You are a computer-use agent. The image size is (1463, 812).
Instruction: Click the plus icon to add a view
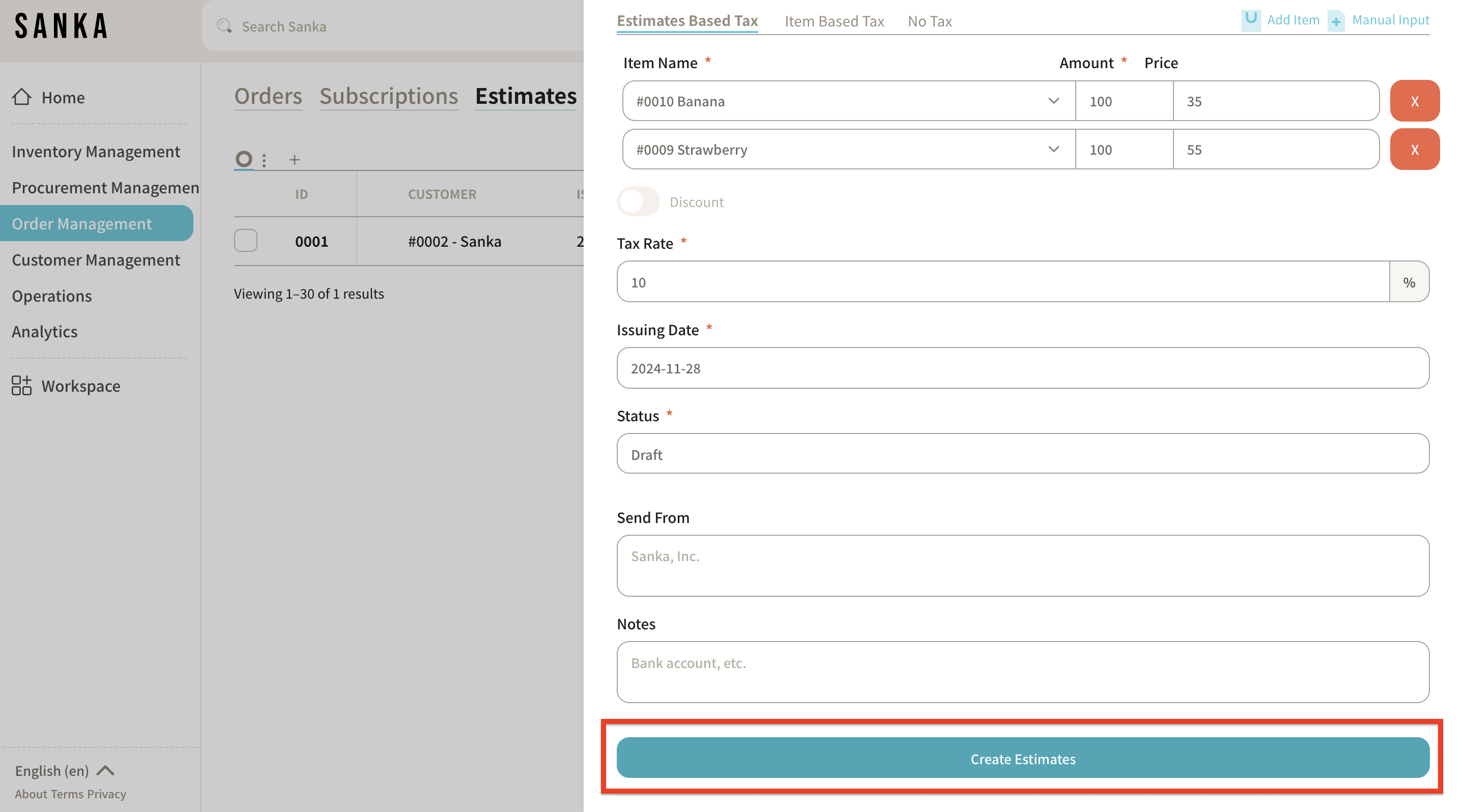(294, 160)
